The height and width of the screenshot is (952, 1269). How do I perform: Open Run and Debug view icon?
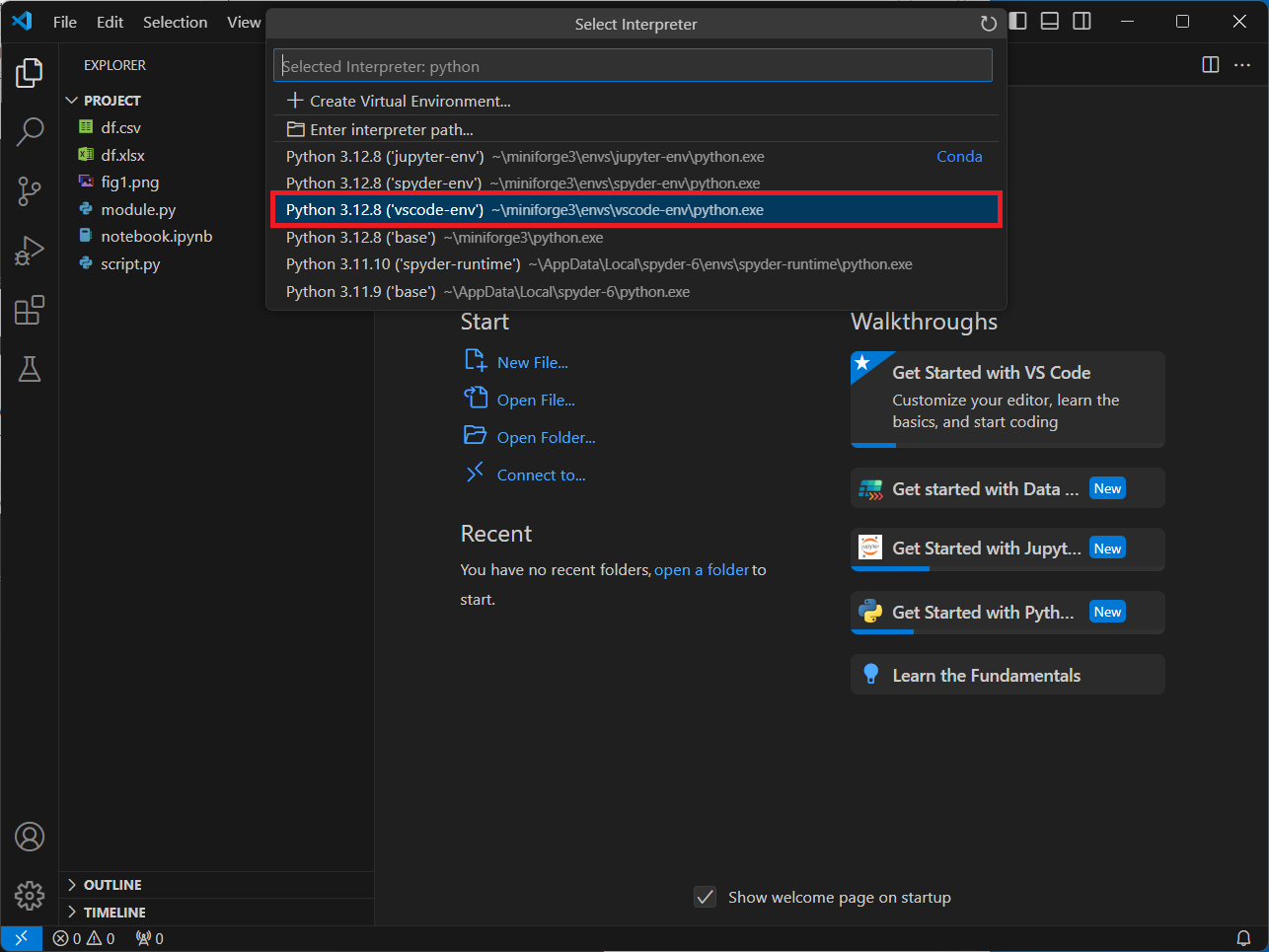(30, 251)
